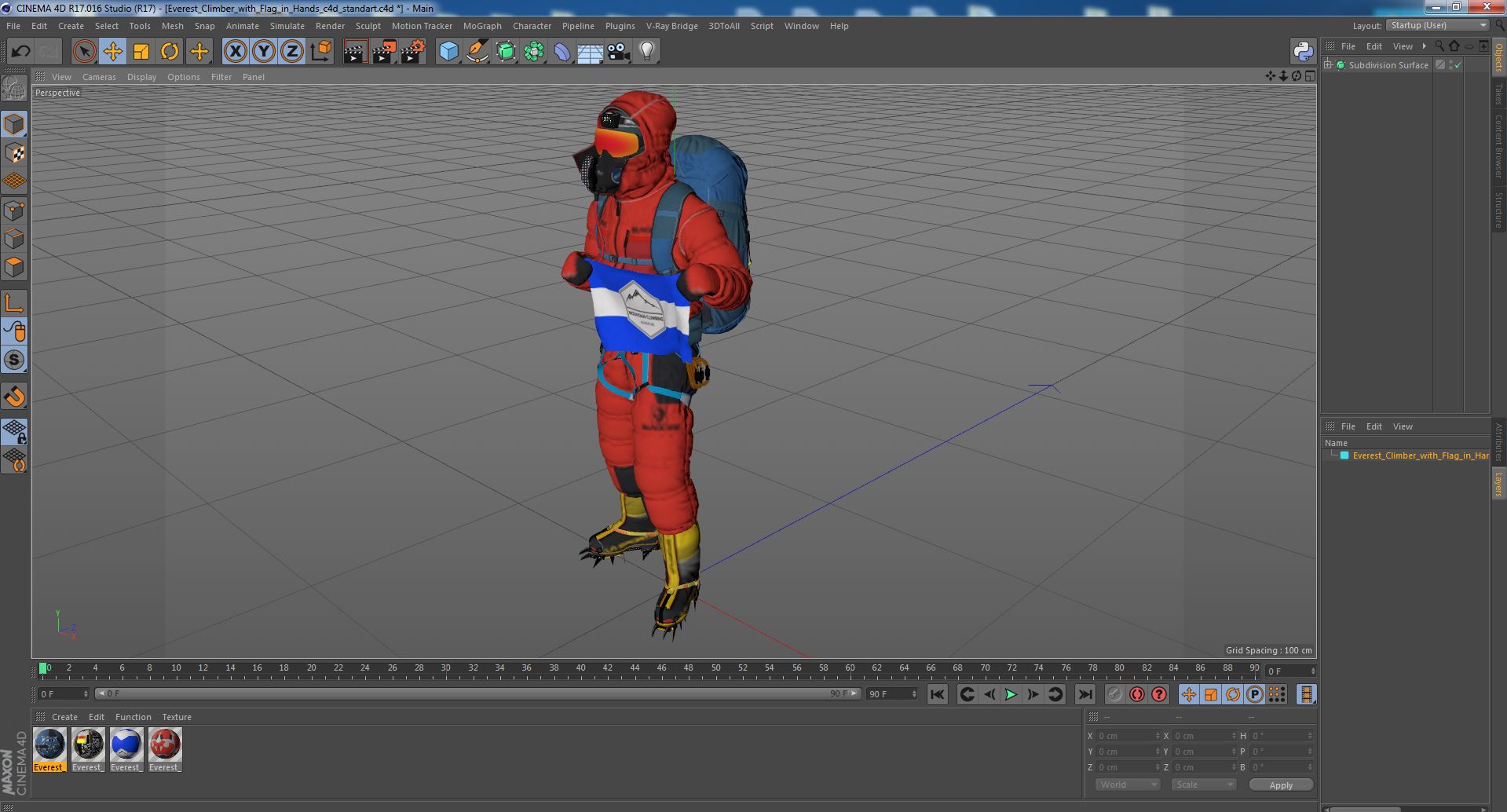Toggle Subdivision Surface enable checkmark
The image size is (1507, 812).
1458,65
